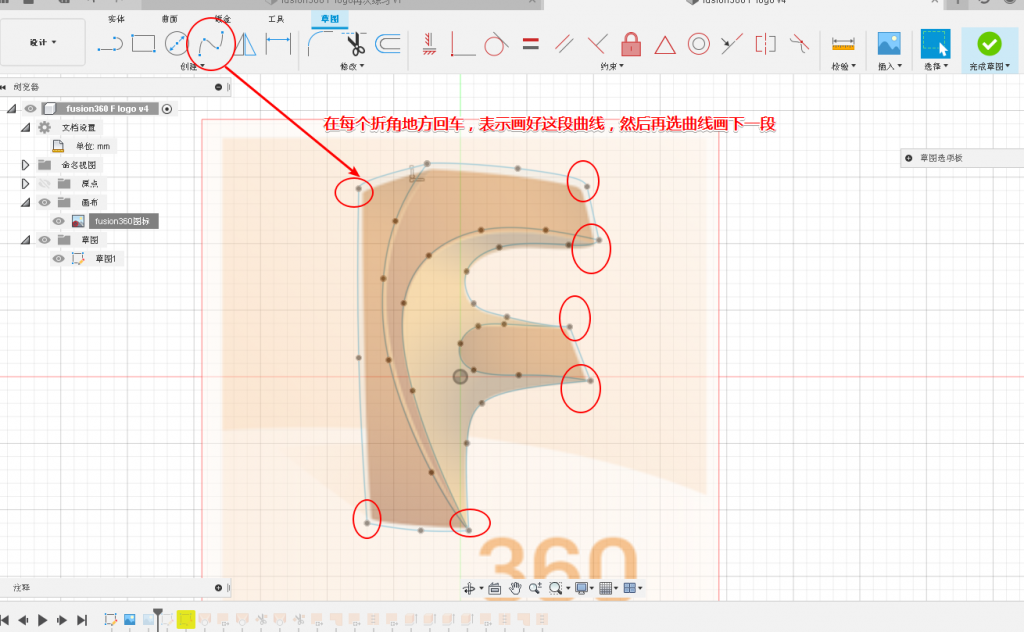Click the highlighted yellow timeline sketch feature
This screenshot has height=632, width=1024.
tap(185, 619)
